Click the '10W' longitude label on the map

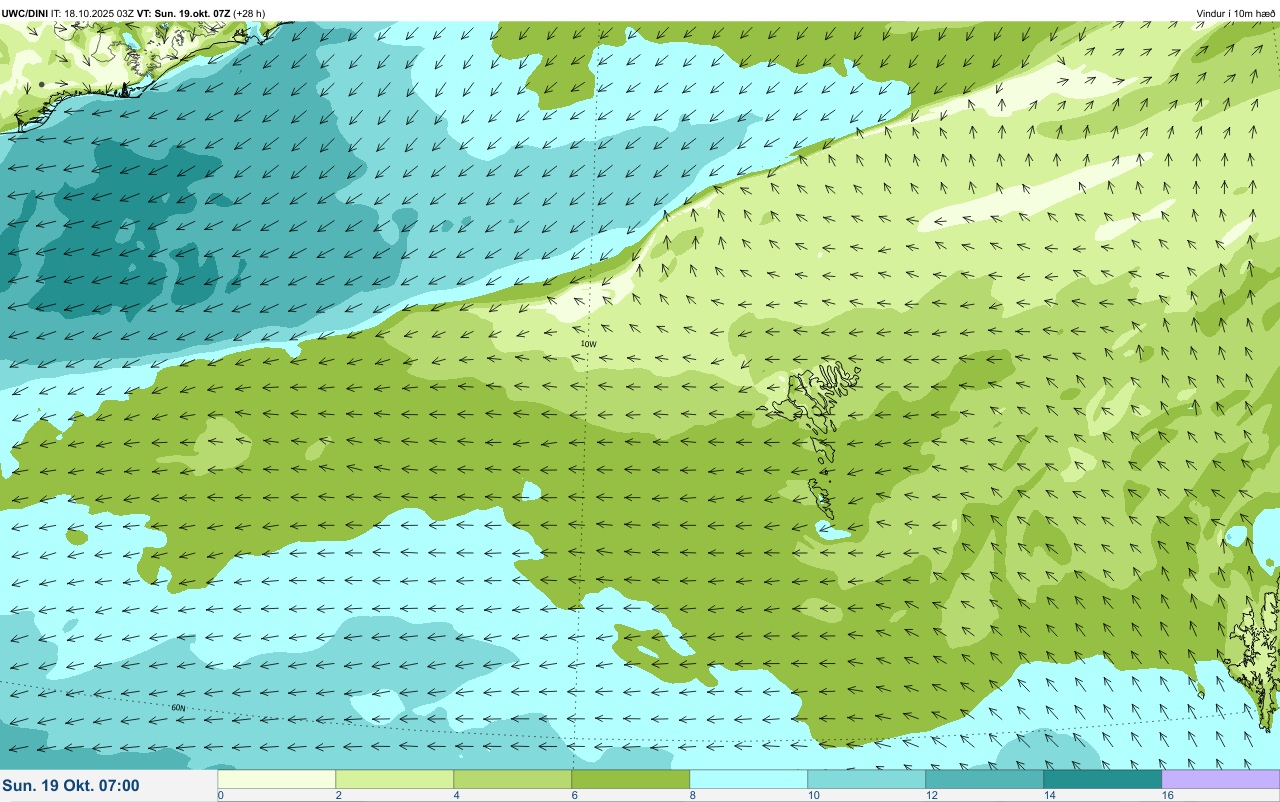pos(589,344)
